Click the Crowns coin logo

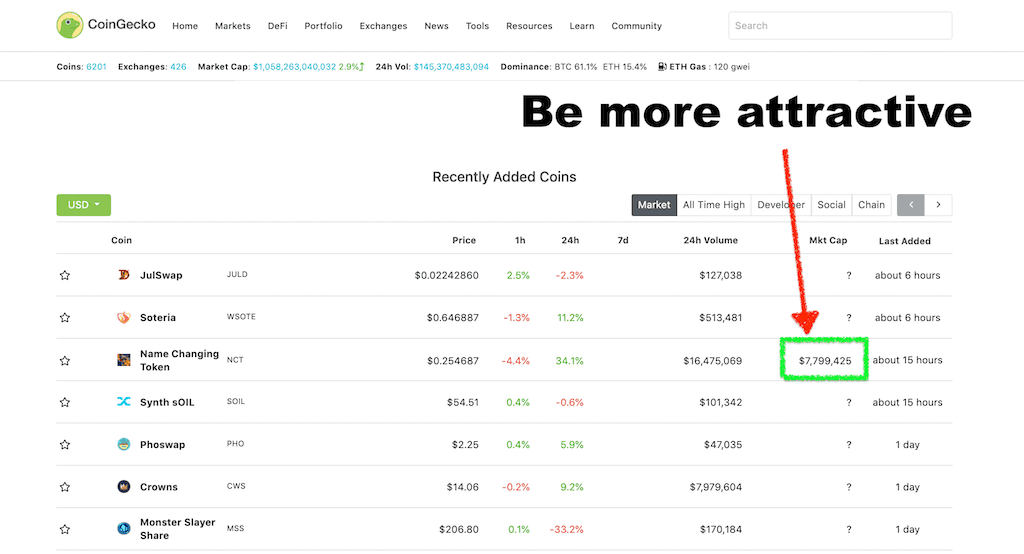tap(123, 486)
